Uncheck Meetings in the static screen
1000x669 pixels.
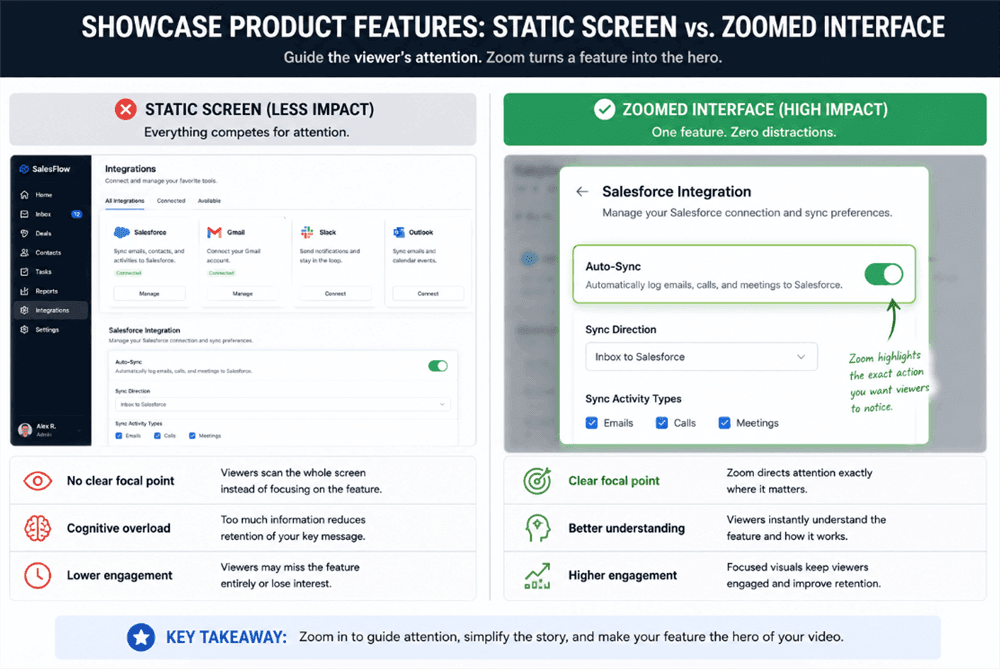[192, 436]
